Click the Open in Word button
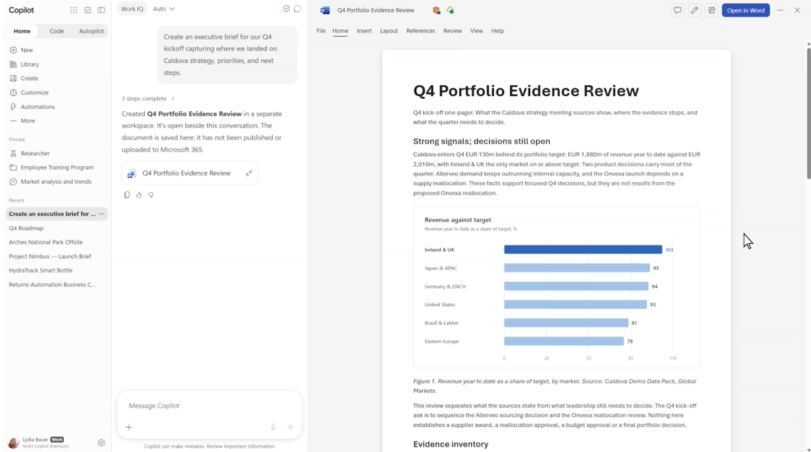Image resolution: width=811 pixels, height=452 pixels. click(x=745, y=10)
